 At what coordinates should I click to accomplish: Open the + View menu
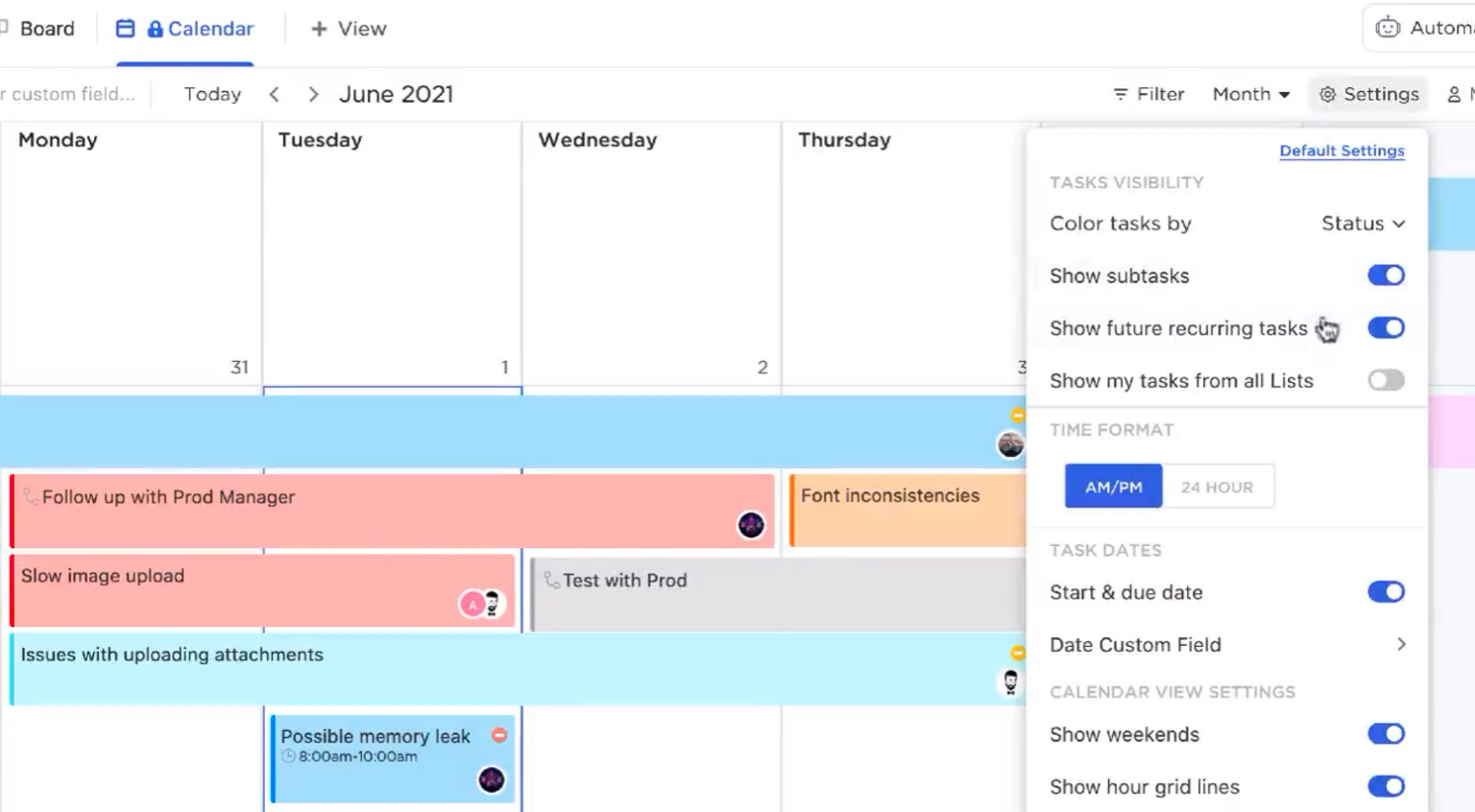click(x=347, y=29)
